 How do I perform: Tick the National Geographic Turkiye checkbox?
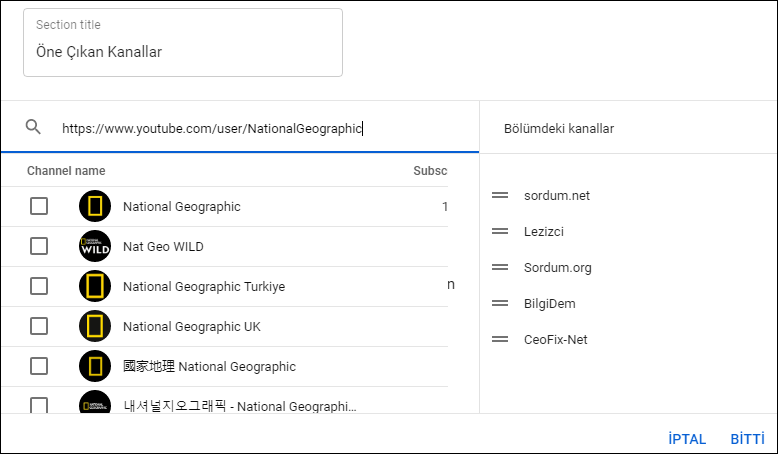(x=39, y=286)
